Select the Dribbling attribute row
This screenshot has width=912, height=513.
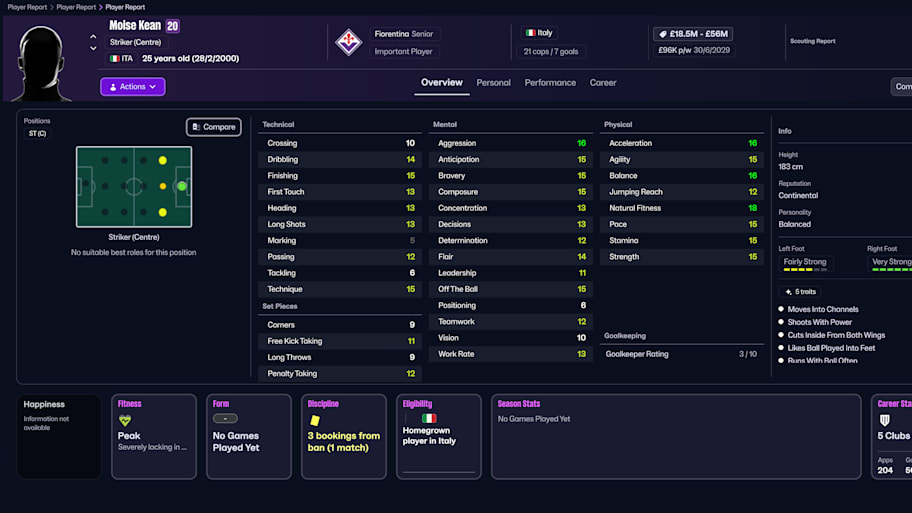340,159
